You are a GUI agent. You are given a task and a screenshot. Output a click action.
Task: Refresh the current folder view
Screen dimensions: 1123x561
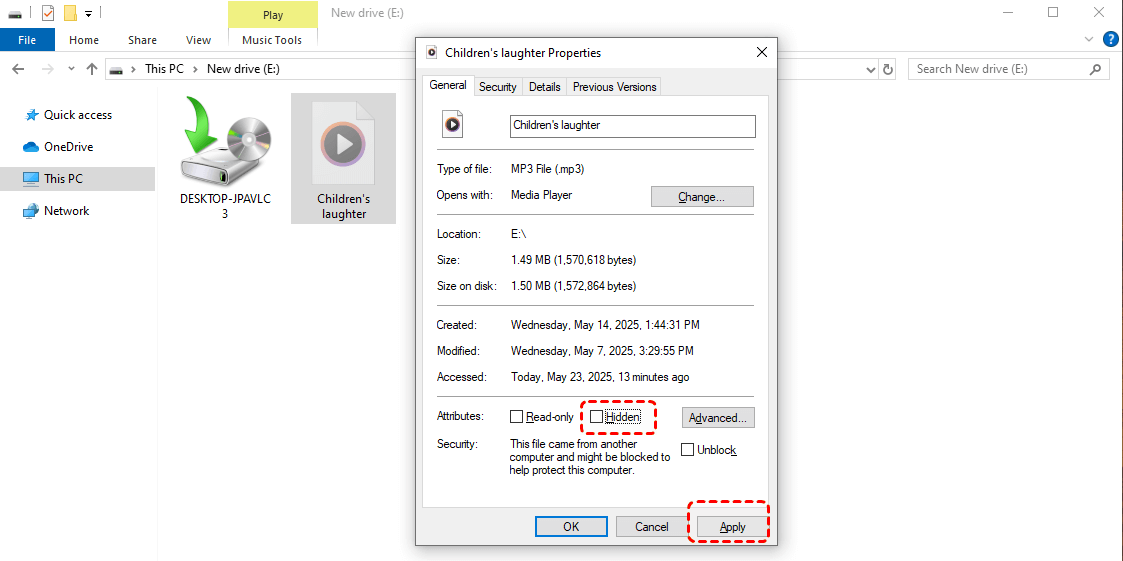tap(888, 69)
